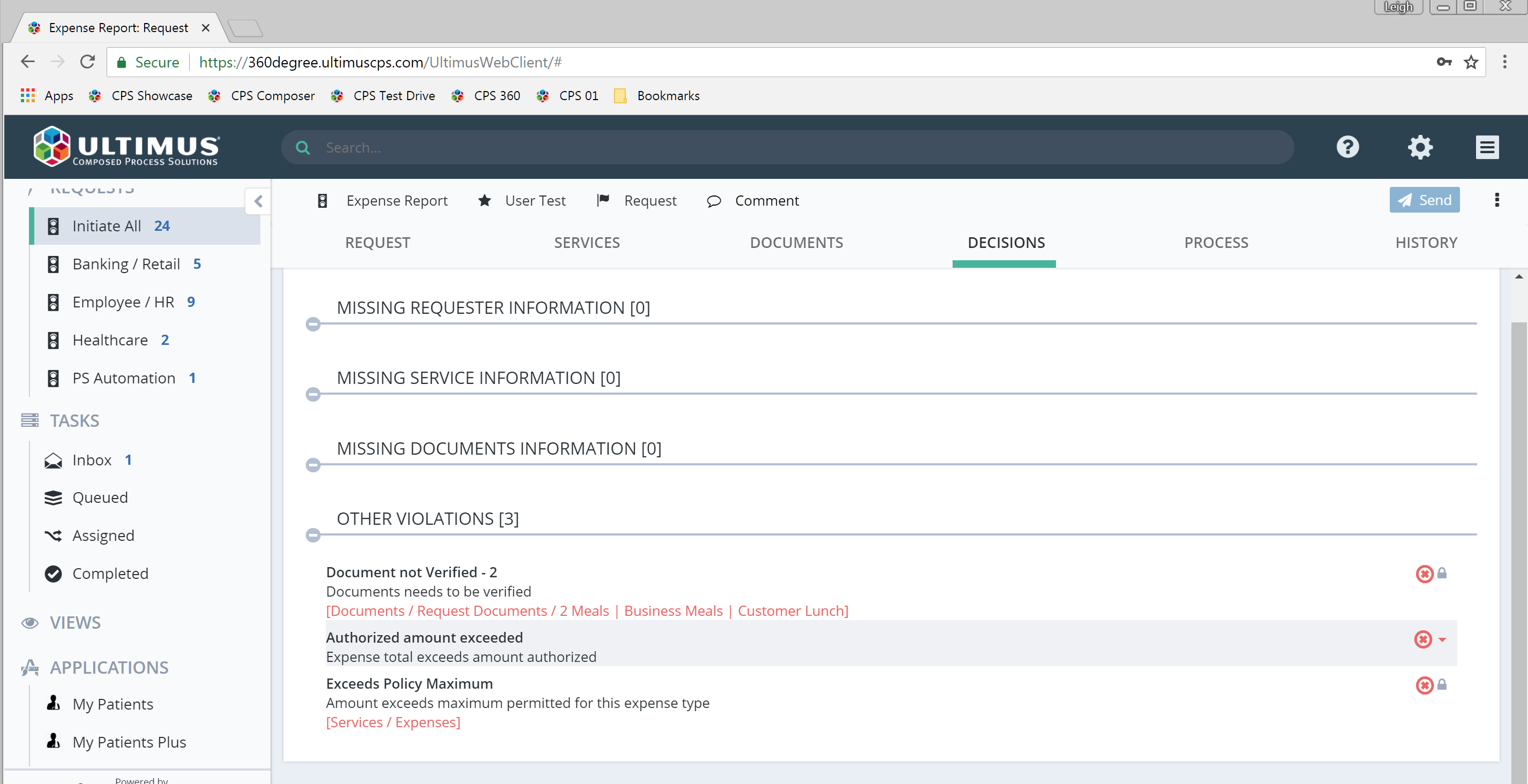The width and height of the screenshot is (1528, 784).
Task: Open the Services / Expenses link
Action: [393, 722]
